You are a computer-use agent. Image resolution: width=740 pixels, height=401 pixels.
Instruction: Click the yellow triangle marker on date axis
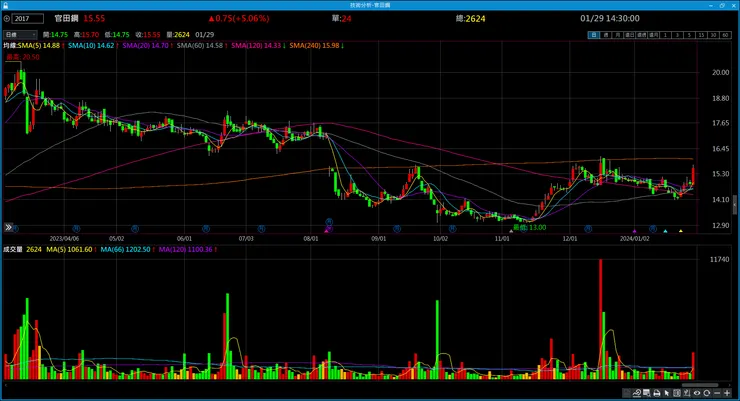click(681, 231)
